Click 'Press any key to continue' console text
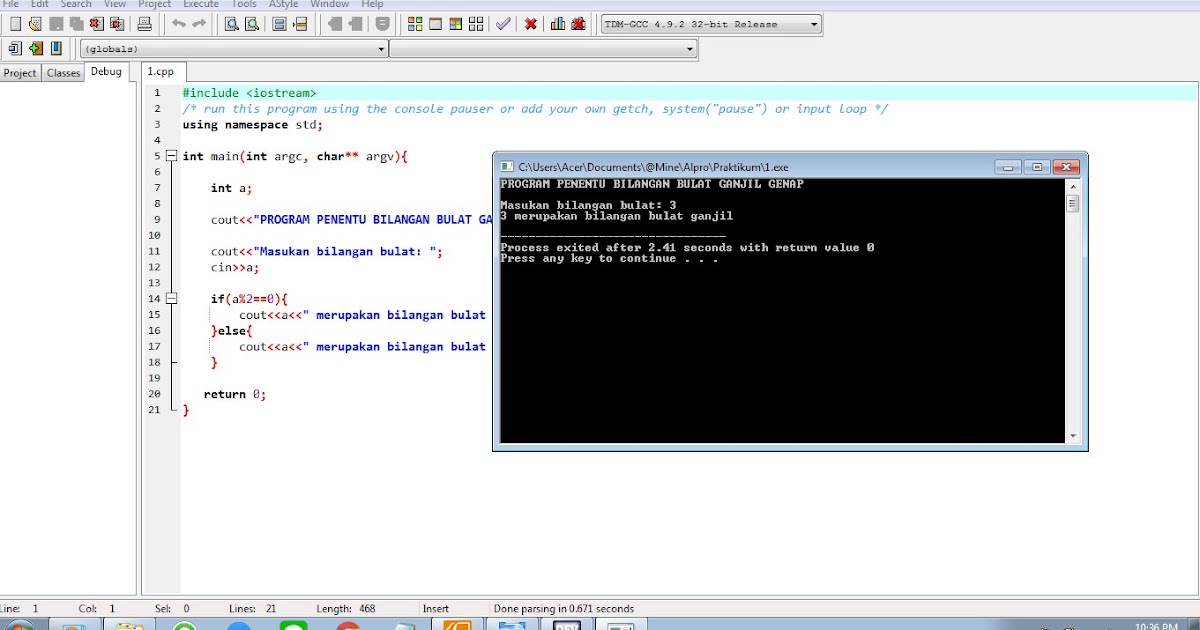Image resolution: width=1200 pixels, height=630 pixels. tap(609, 259)
